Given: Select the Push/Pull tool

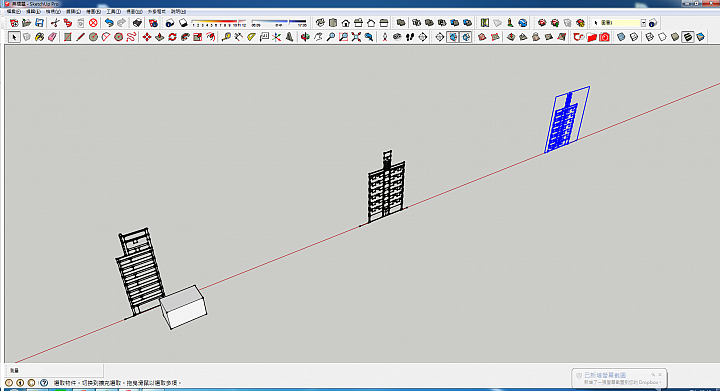Looking at the screenshot, I should [159, 37].
